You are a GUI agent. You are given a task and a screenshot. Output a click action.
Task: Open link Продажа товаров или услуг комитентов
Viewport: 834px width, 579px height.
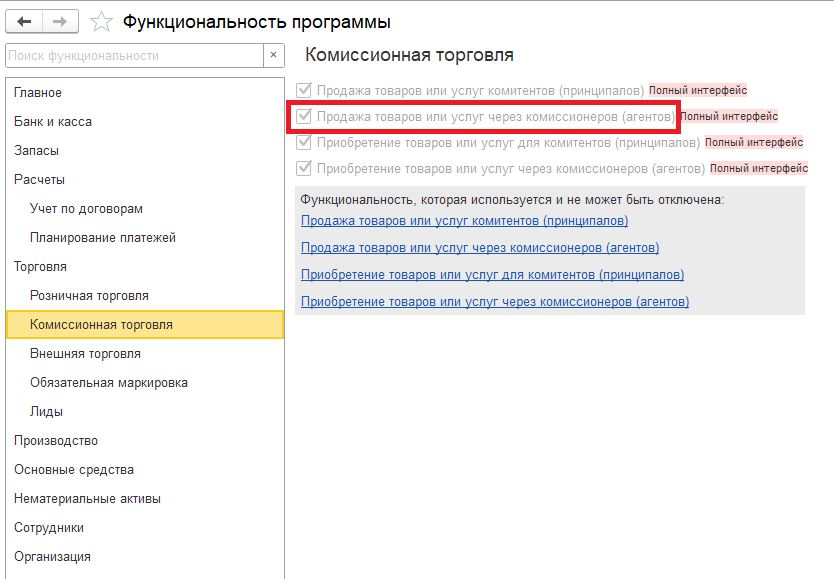click(464, 220)
